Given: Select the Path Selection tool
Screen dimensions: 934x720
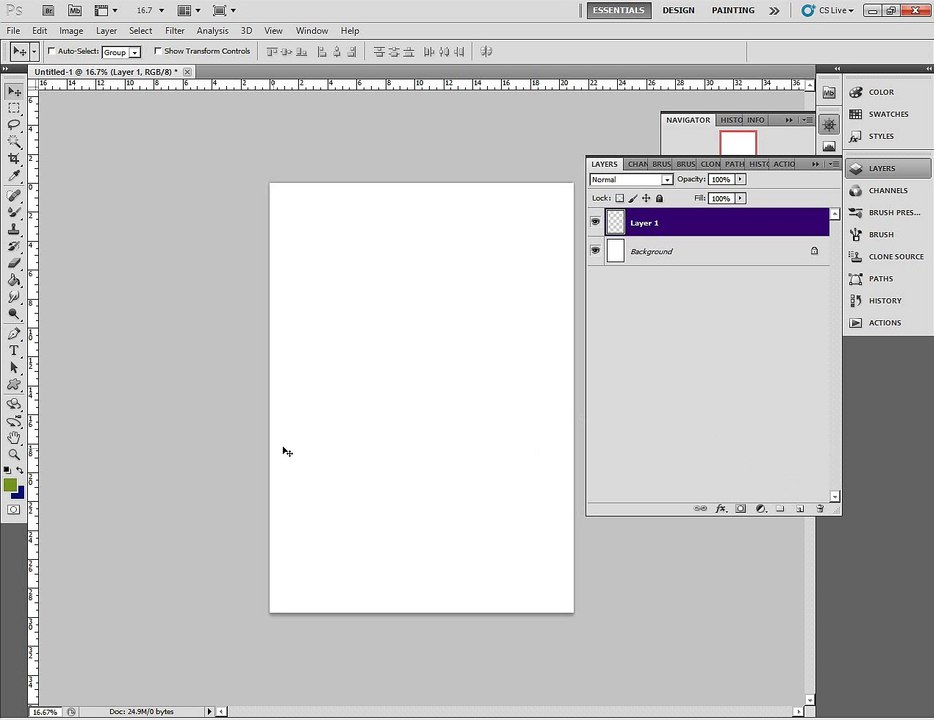Looking at the screenshot, I should (x=14, y=367).
